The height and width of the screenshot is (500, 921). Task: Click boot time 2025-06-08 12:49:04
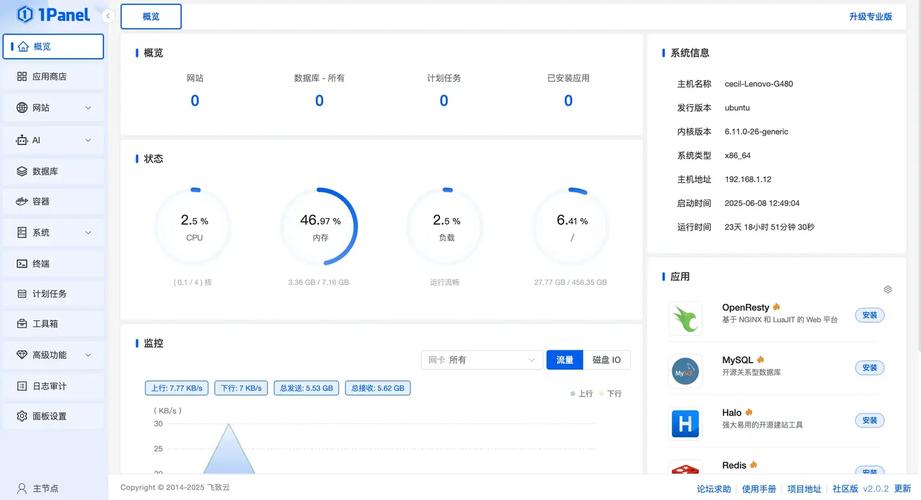coord(762,203)
